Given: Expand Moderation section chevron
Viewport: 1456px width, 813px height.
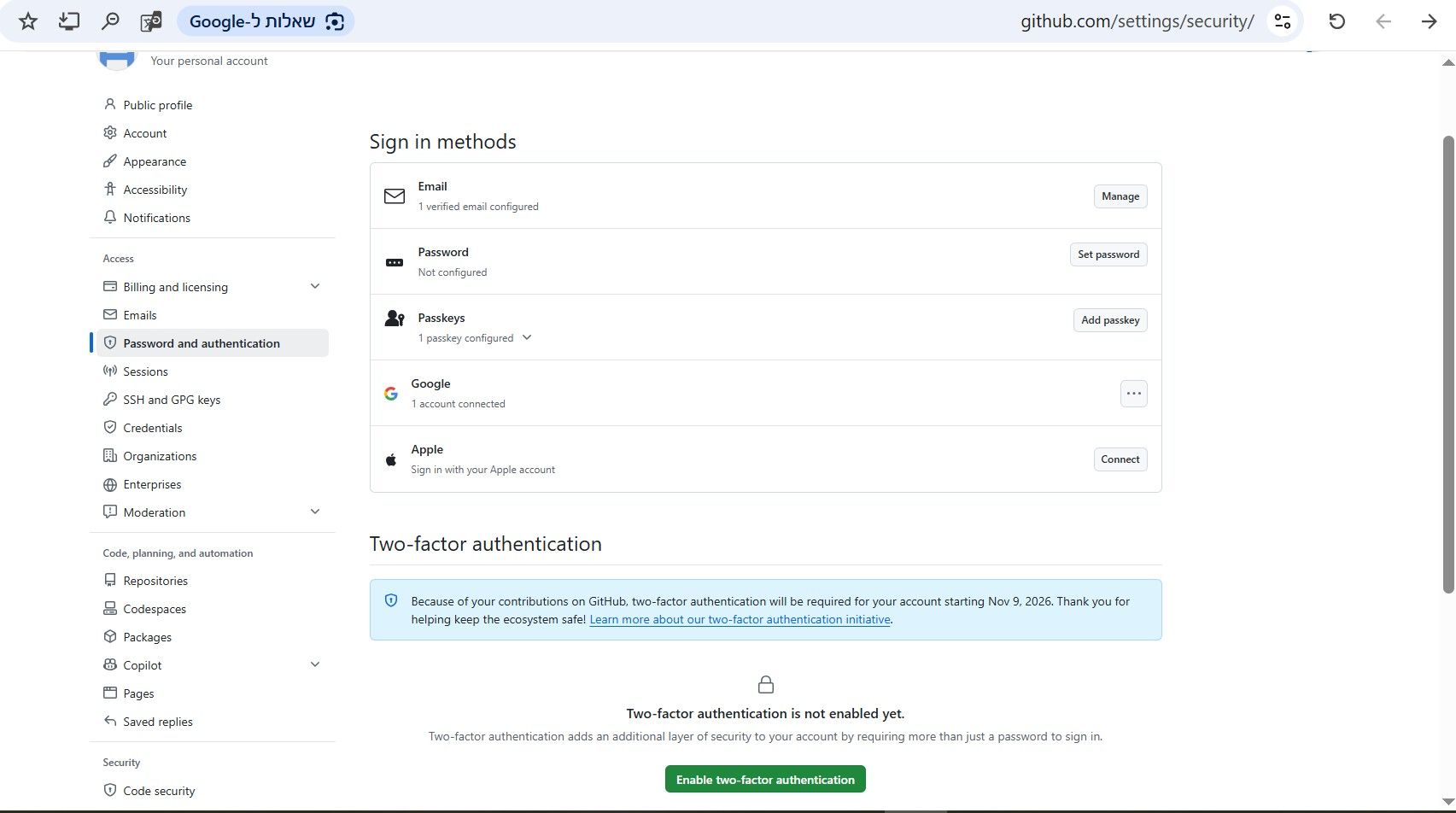Looking at the screenshot, I should point(315,512).
